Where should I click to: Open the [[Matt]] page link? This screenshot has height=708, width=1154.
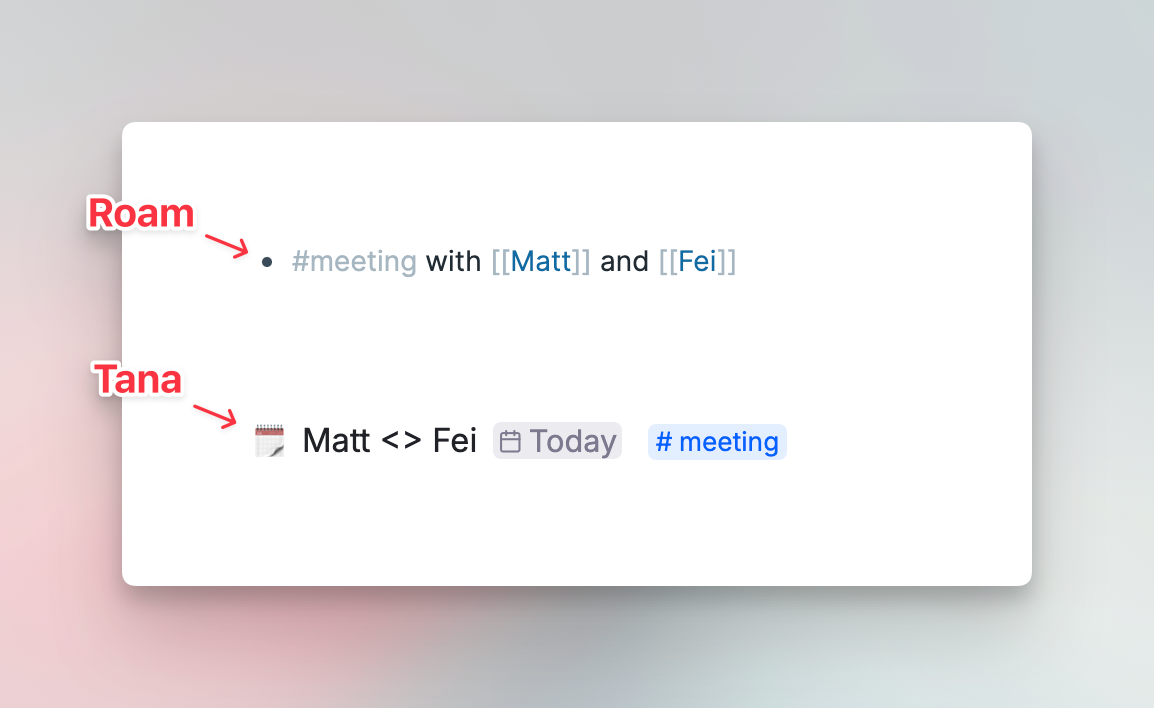click(x=541, y=261)
